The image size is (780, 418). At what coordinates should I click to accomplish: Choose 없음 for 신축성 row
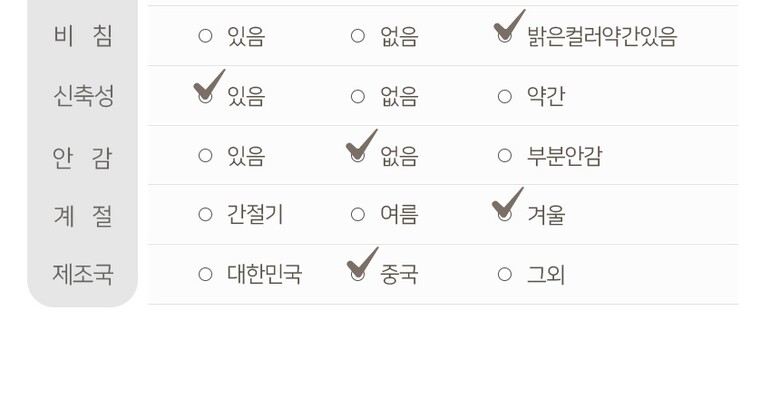coord(358,96)
